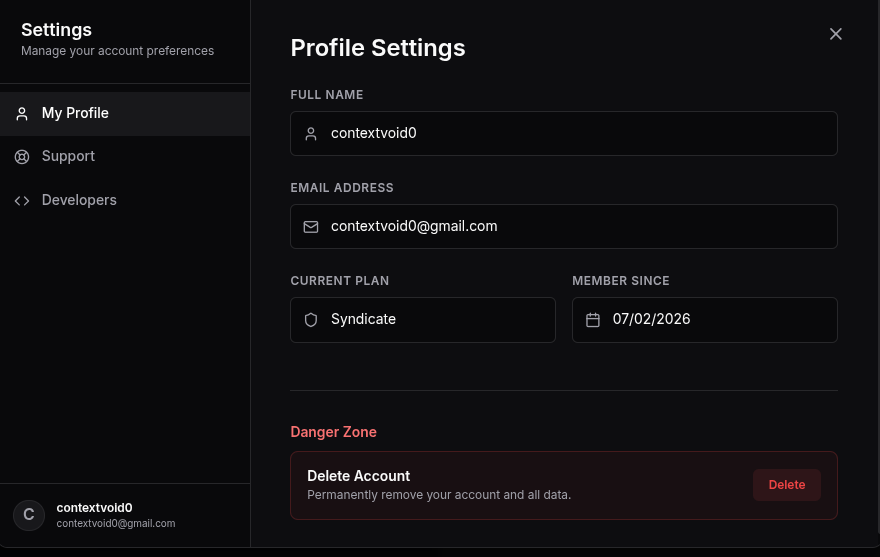Click the code brackets icon beside Developers
Screen dimensions: 880x557
click(22, 201)
